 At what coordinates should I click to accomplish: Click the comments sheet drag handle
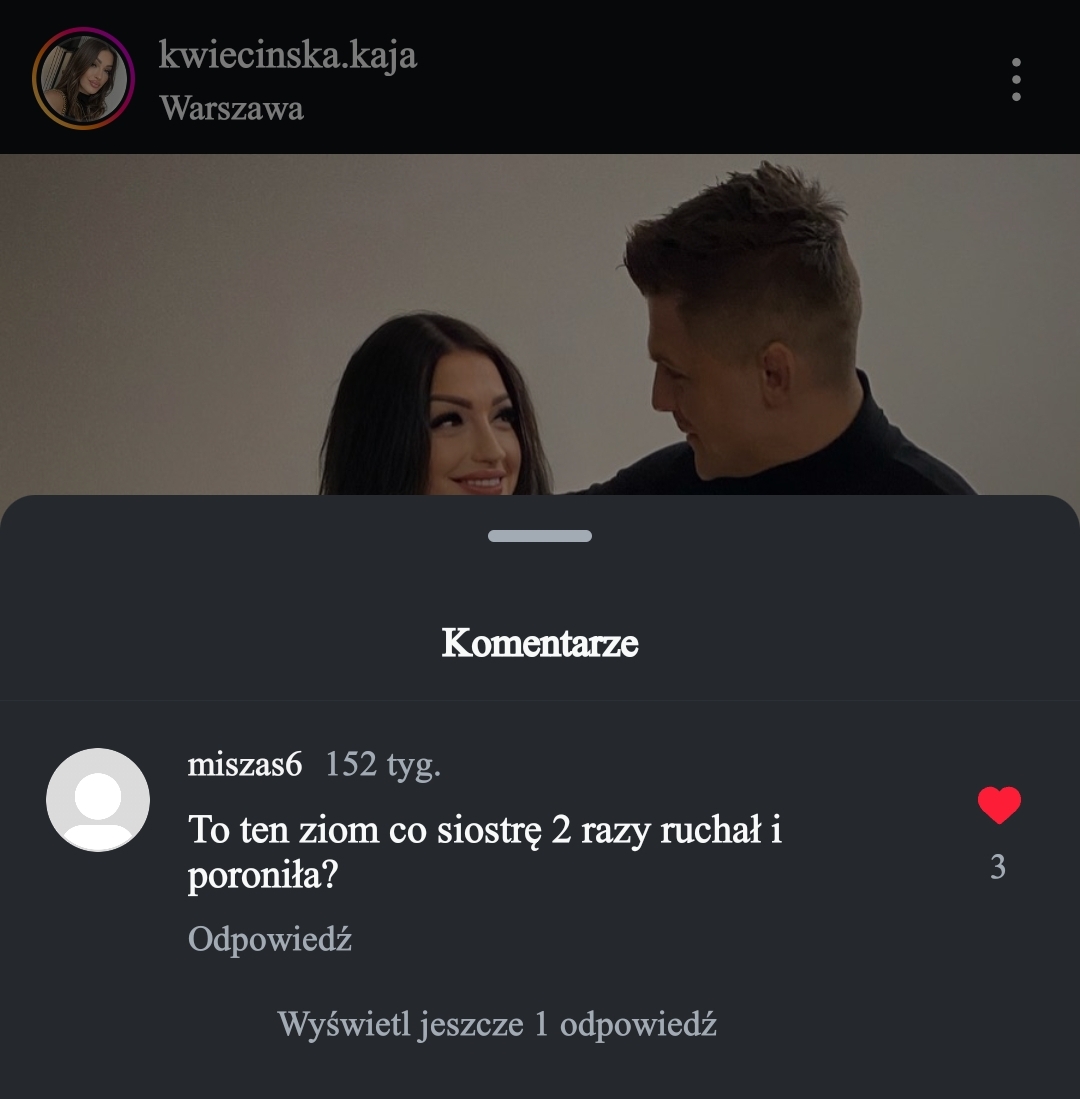point(540,536)
